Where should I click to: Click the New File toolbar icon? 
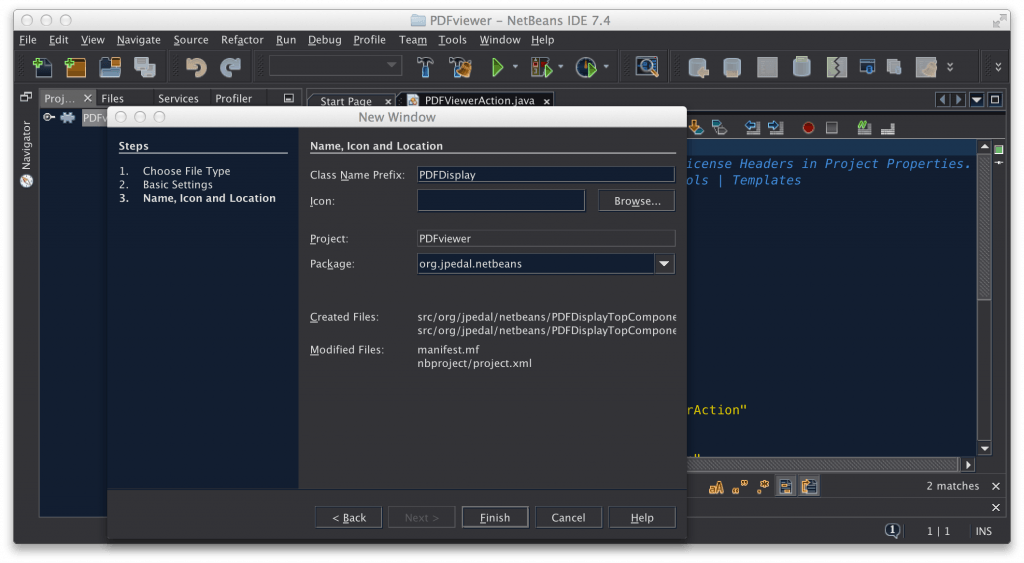42,67
